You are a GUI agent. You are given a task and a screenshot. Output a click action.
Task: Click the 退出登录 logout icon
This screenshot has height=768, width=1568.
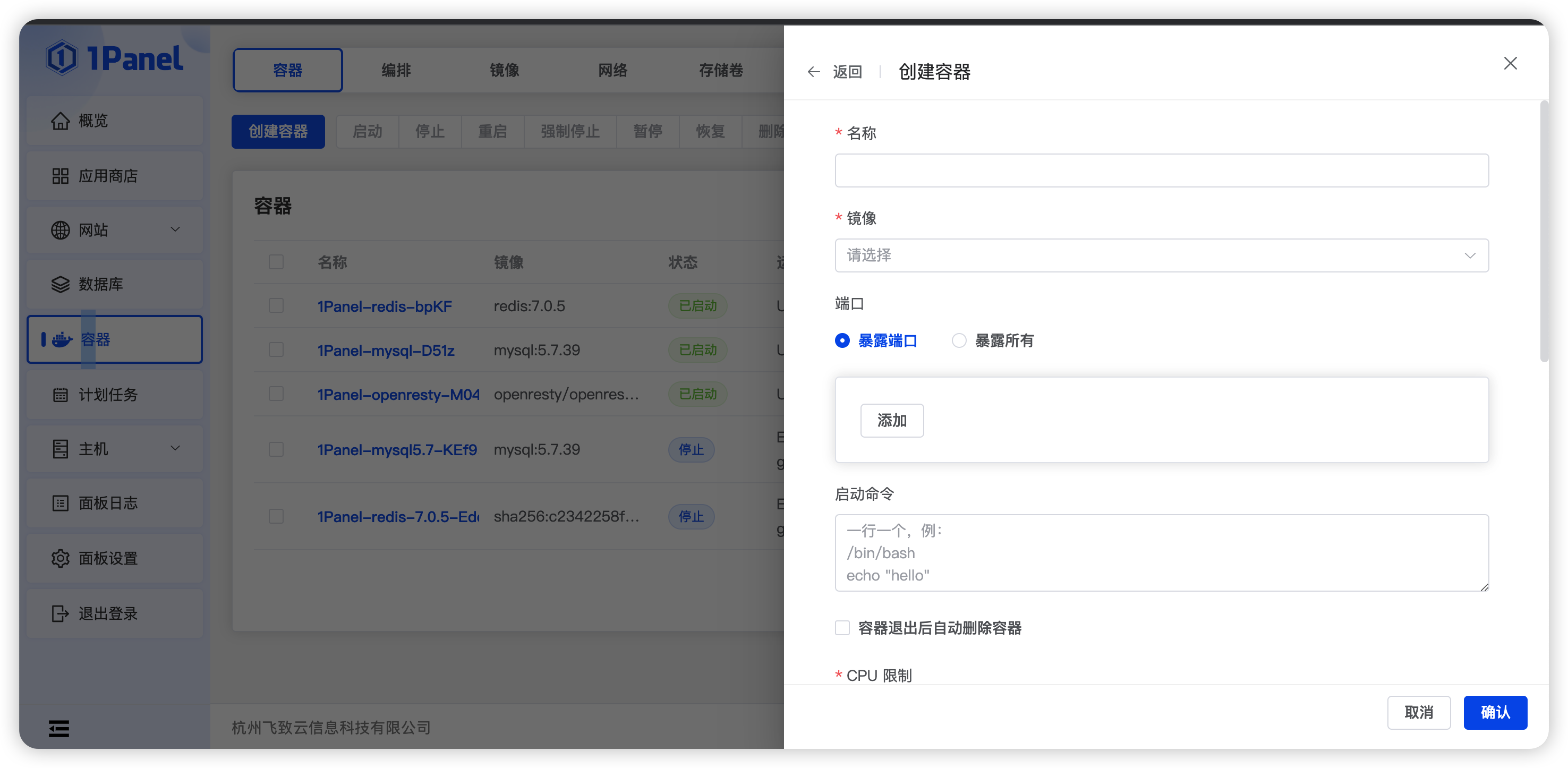coord(59,613)
